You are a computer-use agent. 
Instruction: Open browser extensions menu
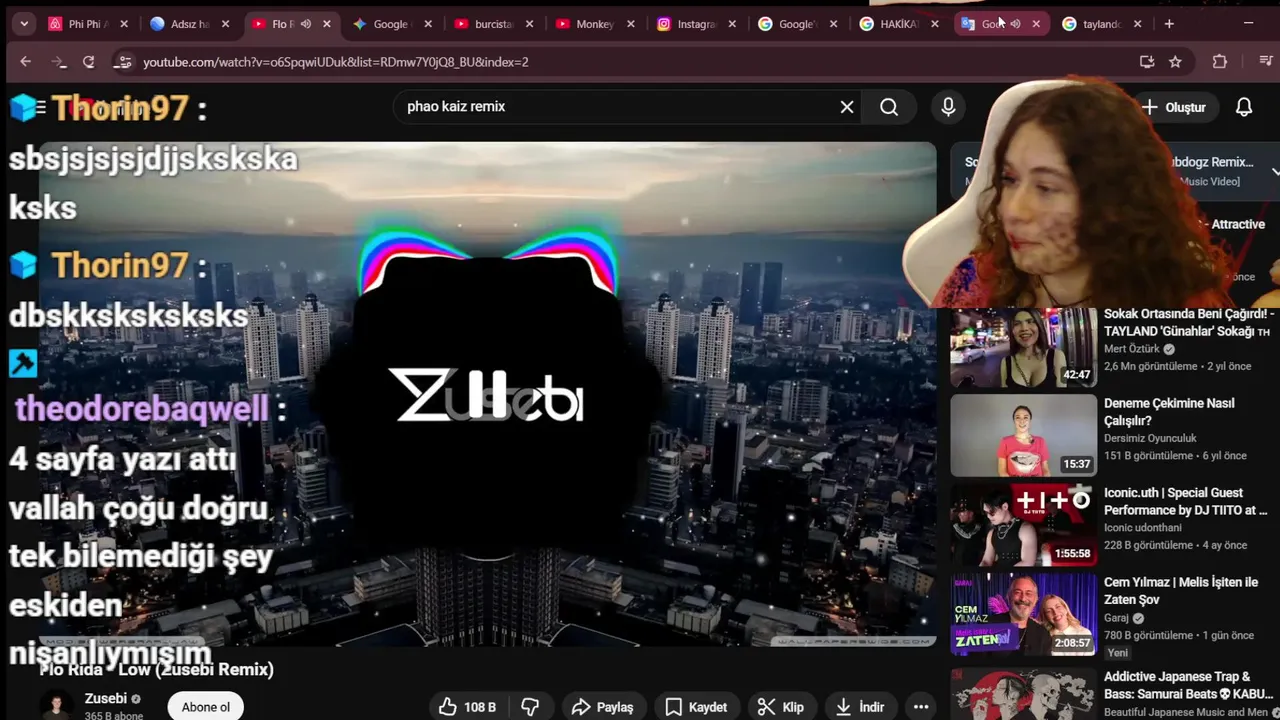[x=1219, y=62]
